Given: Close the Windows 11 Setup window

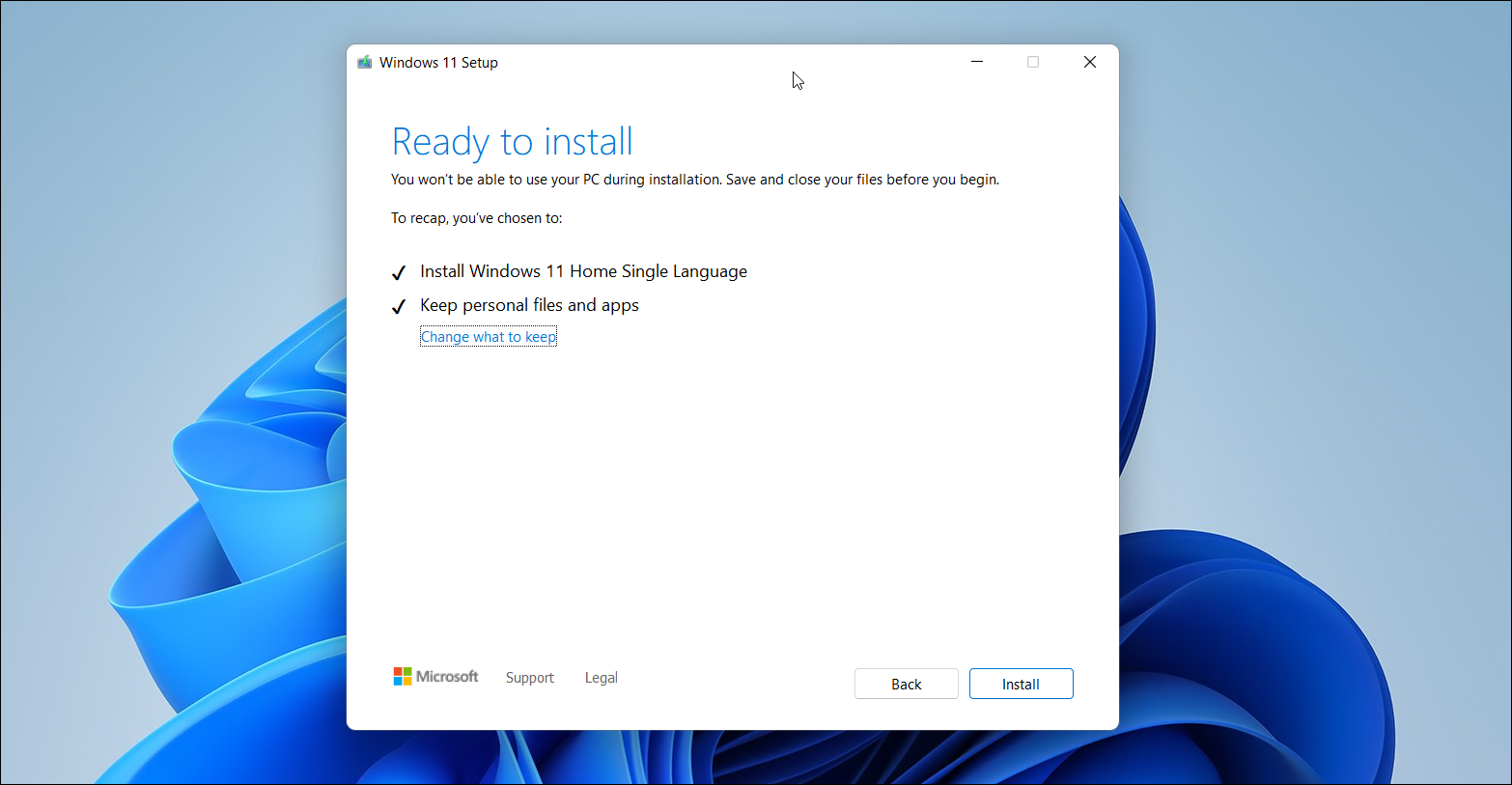Looking at the screenshot, I should point(1090,62).
